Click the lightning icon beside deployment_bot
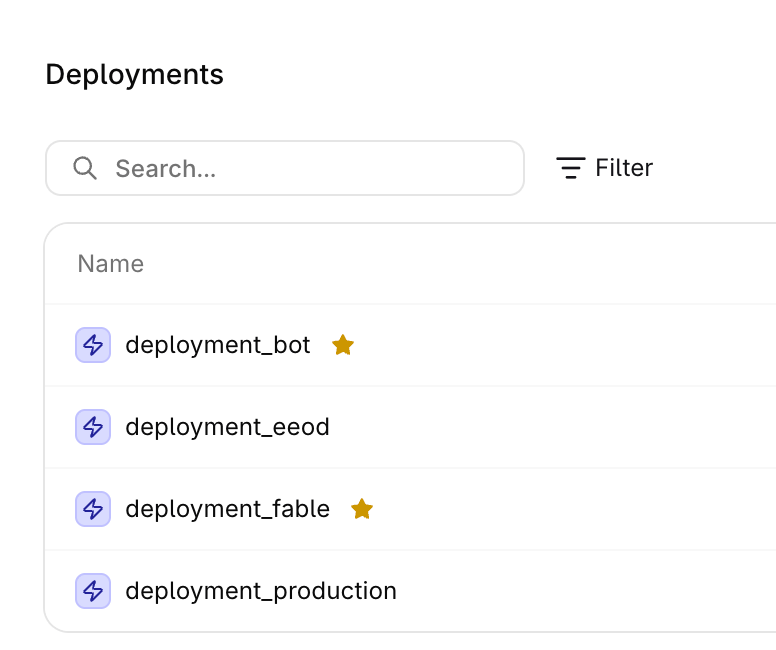Viewport: 776px width, 650px height. coord(93,345)
